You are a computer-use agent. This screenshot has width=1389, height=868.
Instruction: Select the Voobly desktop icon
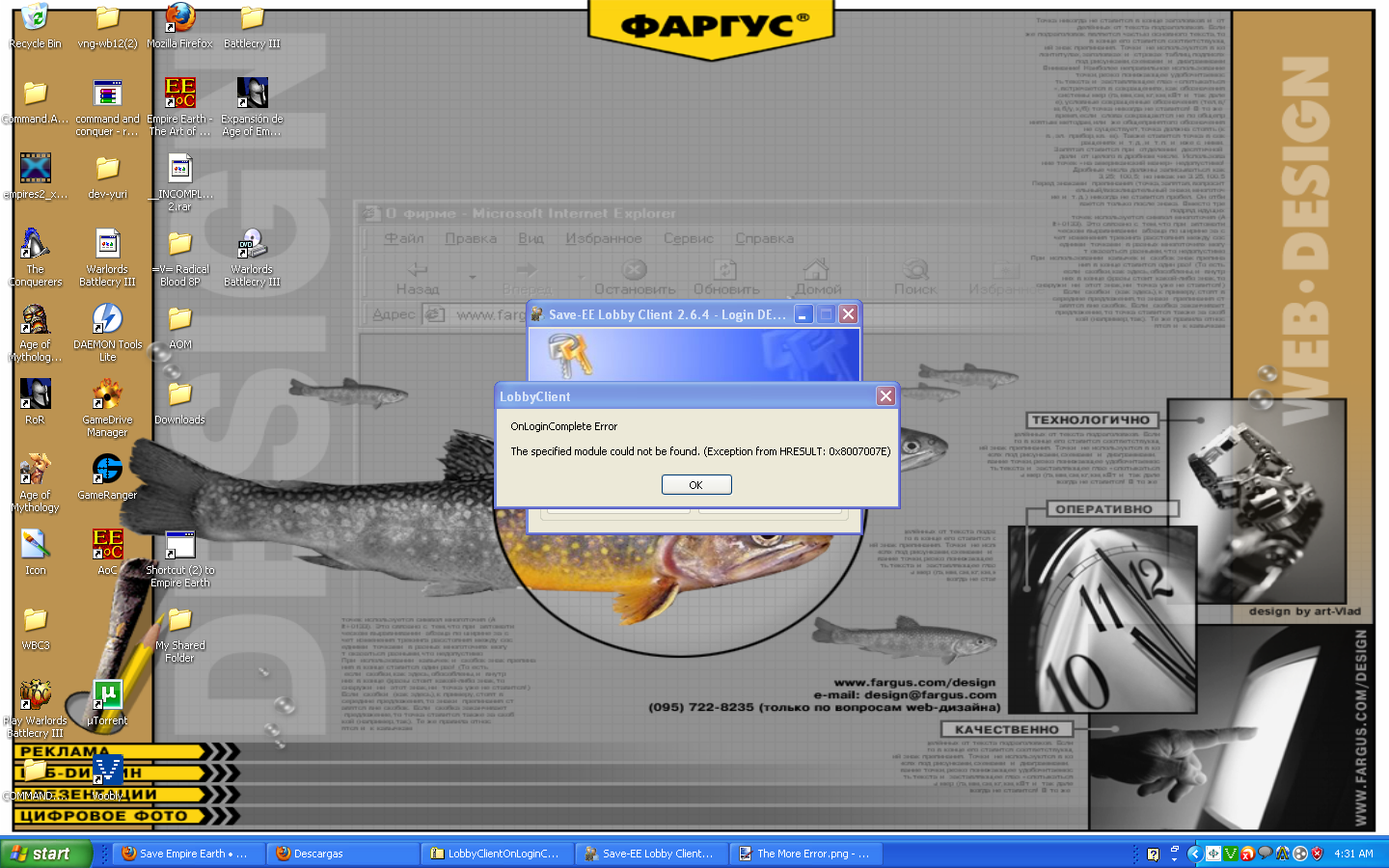coord(107,771)
